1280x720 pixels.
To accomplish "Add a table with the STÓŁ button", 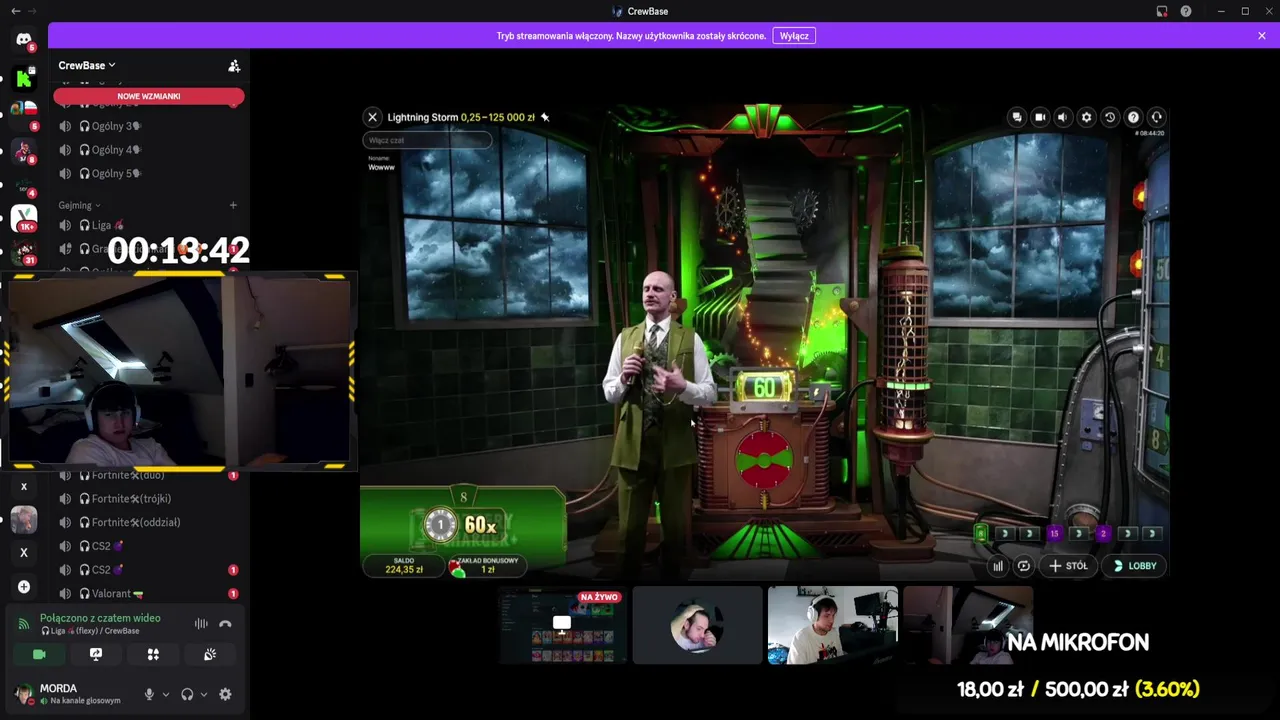I will (1068, 566).
